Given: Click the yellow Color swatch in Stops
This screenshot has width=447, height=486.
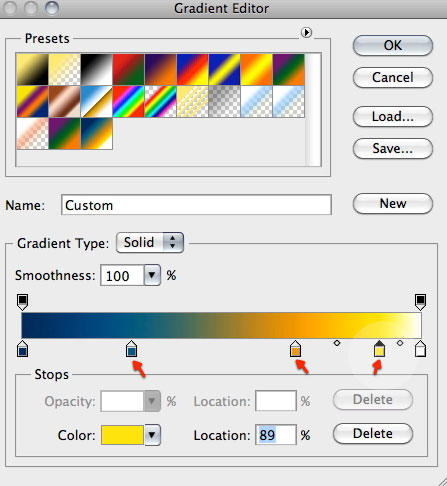Looking at the screenshot, I should (x=122, y=435).
